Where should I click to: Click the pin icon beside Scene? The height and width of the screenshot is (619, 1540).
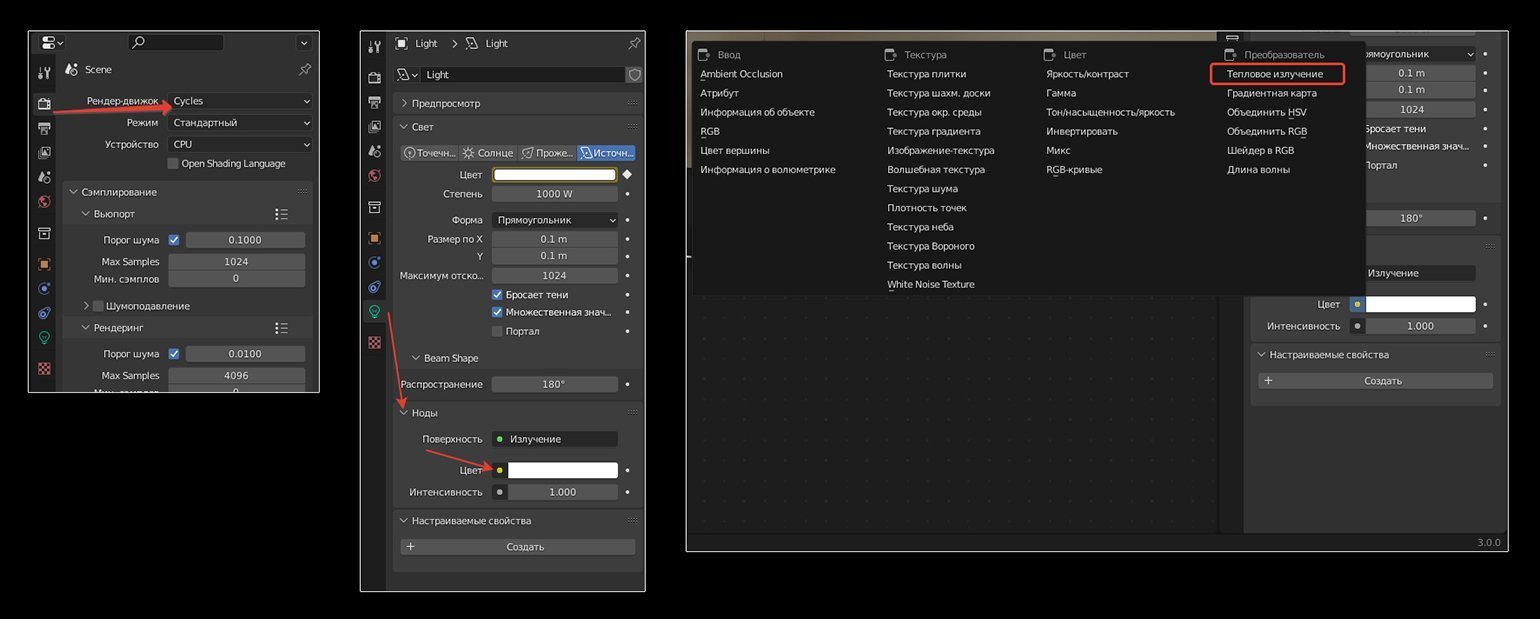click(x=305, y=70)
